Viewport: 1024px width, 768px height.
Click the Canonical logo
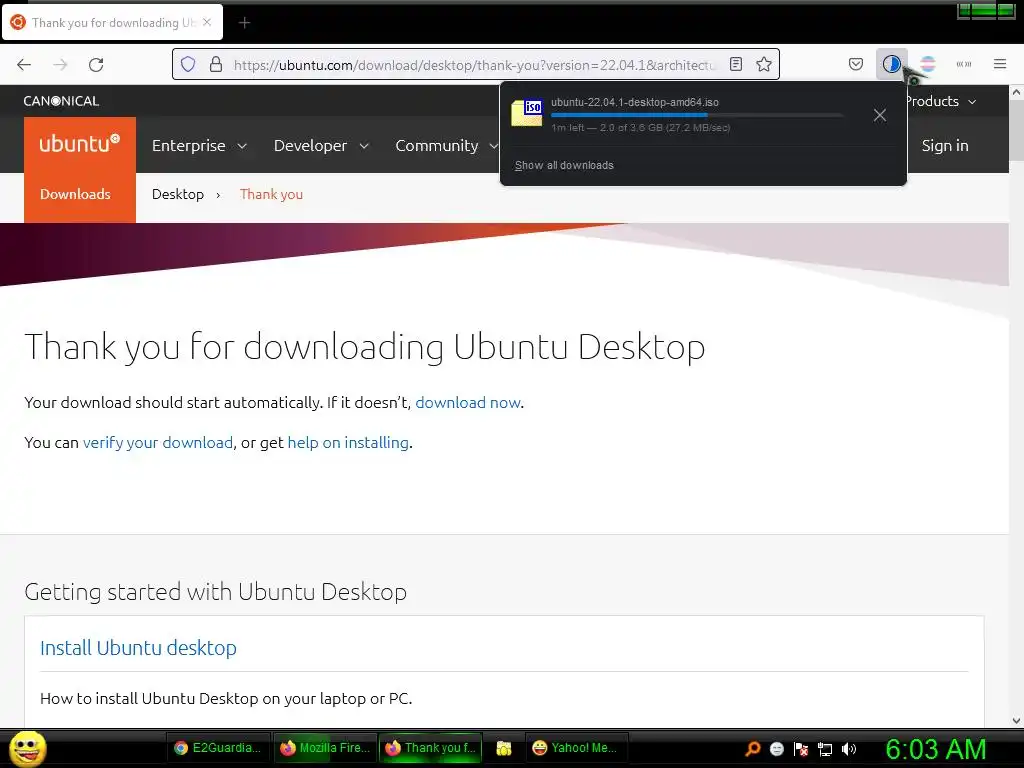pyautogui.click(x=61, y=101)
